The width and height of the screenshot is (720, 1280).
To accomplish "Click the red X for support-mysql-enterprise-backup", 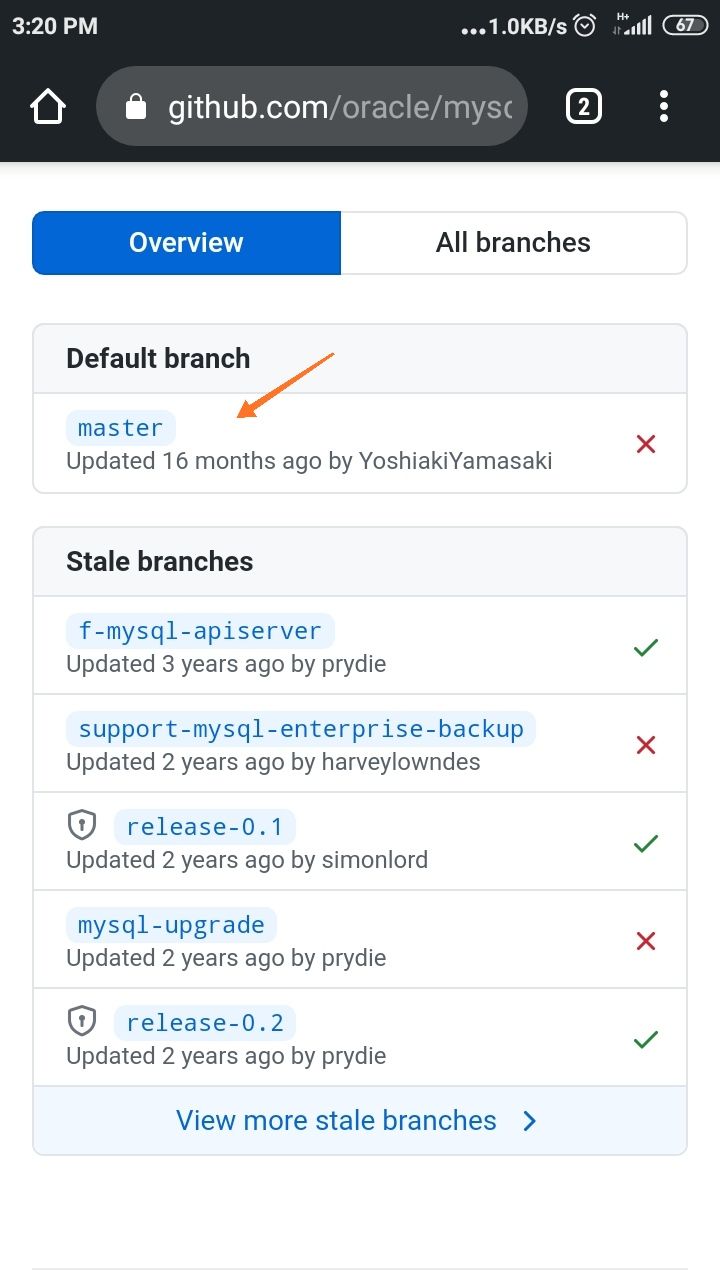I will tap(646, 744).
